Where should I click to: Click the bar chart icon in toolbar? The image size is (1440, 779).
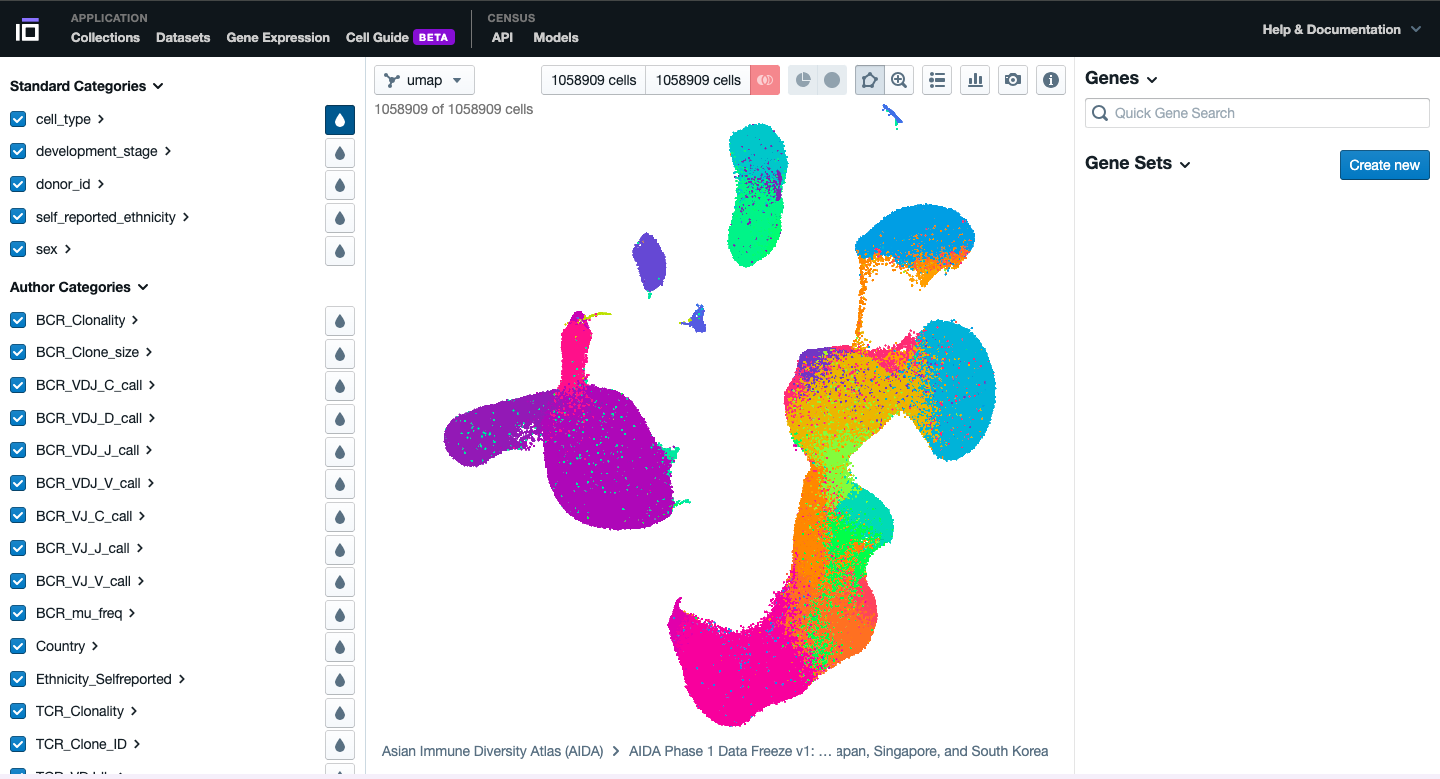click(x=975, y=80)
